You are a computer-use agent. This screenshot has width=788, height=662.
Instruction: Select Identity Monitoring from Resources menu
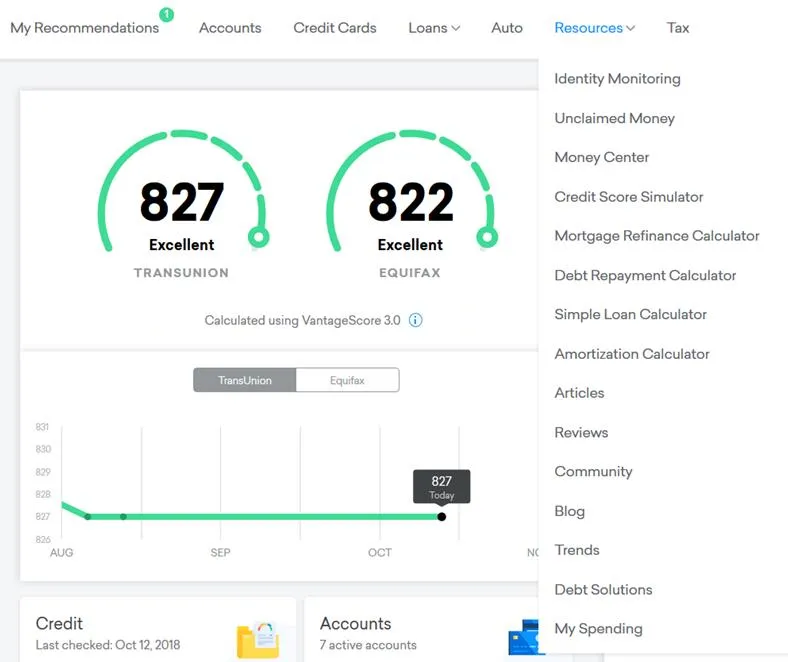point(617,79)
